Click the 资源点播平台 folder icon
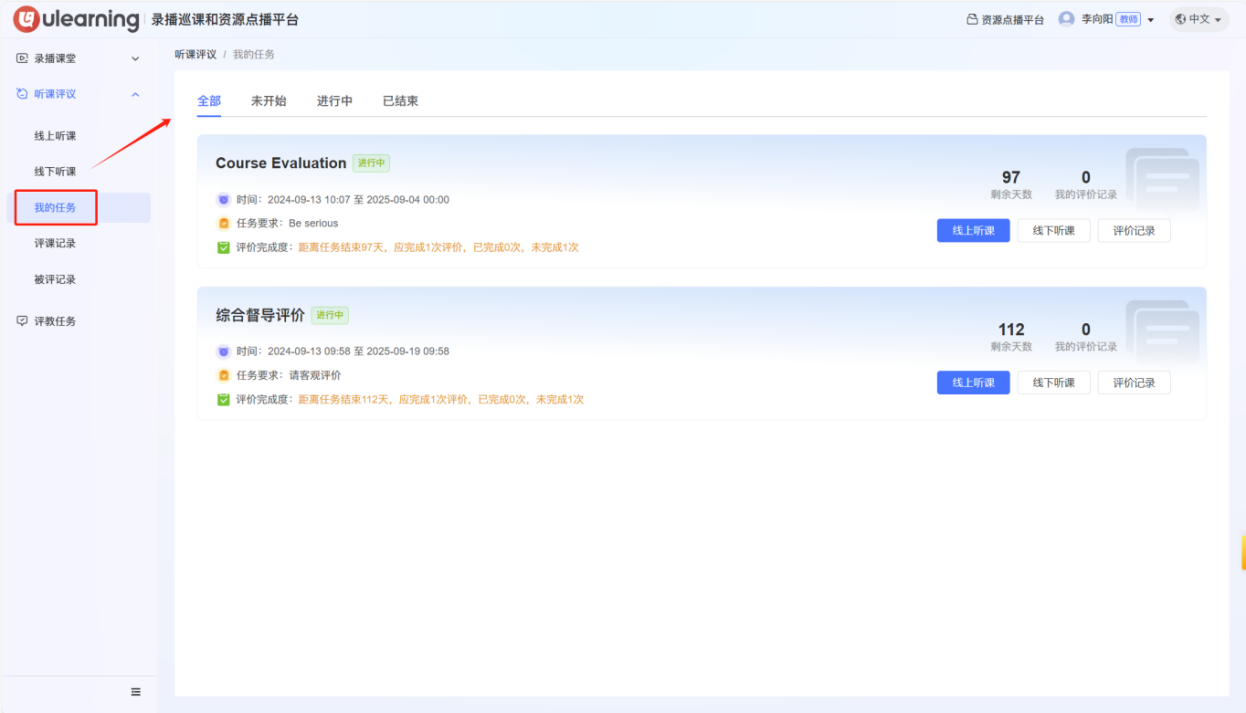Screen dimensions: 1246x713 click(972, 20)
